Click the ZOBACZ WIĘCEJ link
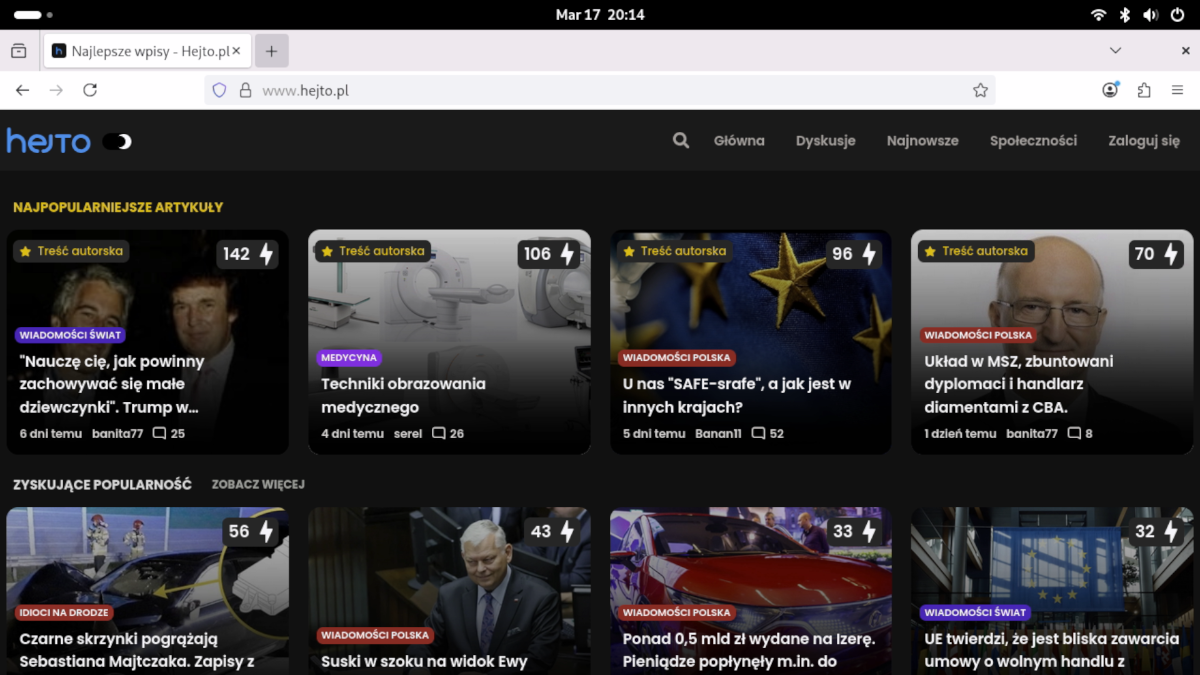1200x675 pixels. click(x=258, y=484)
